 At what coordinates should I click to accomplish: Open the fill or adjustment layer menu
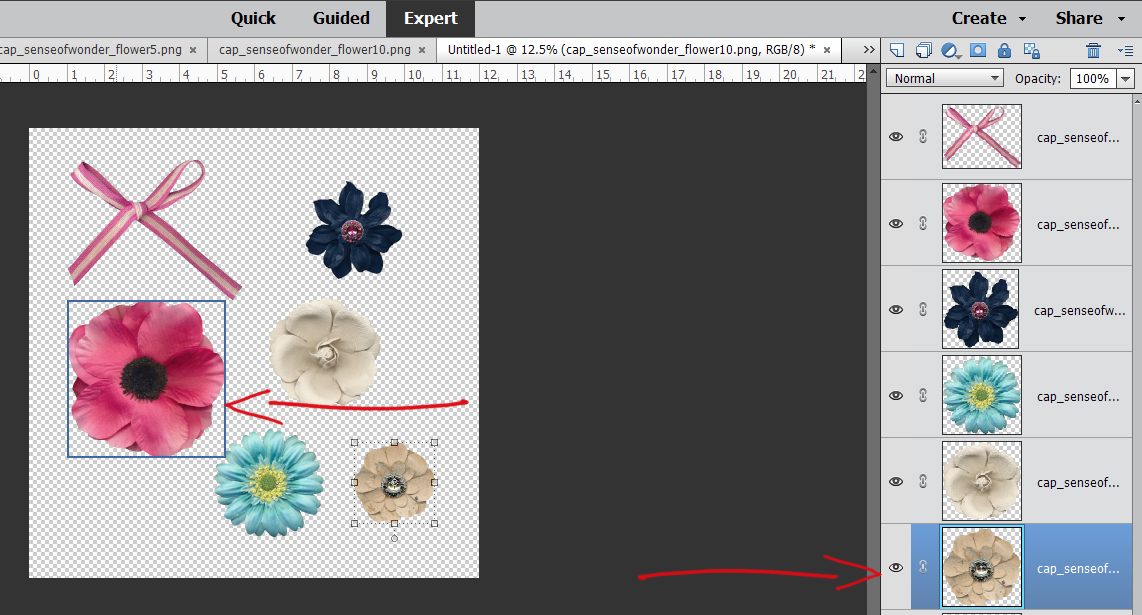coord(950,50)
